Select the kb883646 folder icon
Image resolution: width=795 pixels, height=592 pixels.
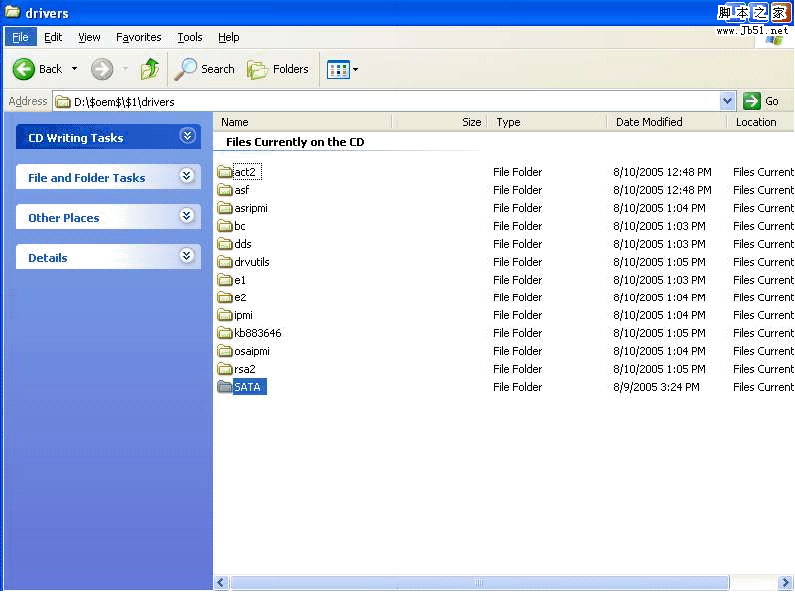click(225, 333)
